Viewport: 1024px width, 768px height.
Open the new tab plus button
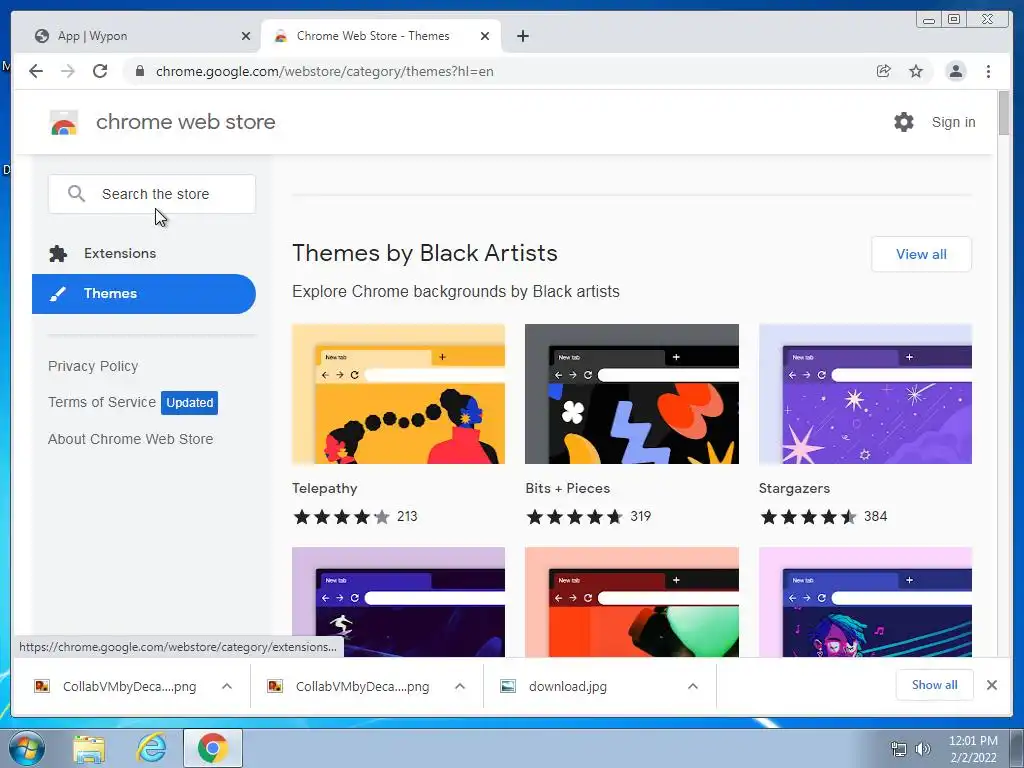522,36
